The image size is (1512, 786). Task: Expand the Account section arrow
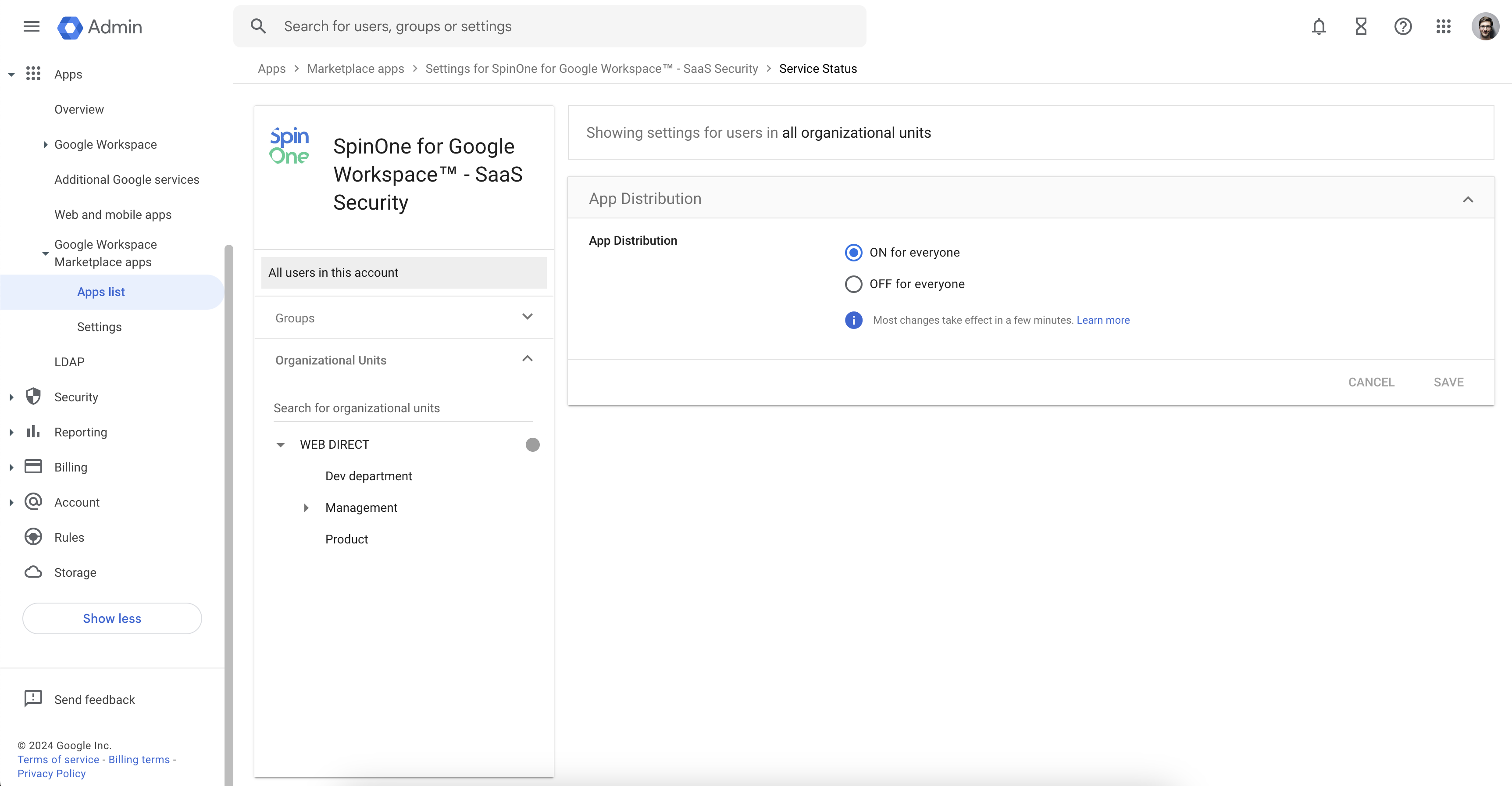pyautogui.click(x=11, y=503)
